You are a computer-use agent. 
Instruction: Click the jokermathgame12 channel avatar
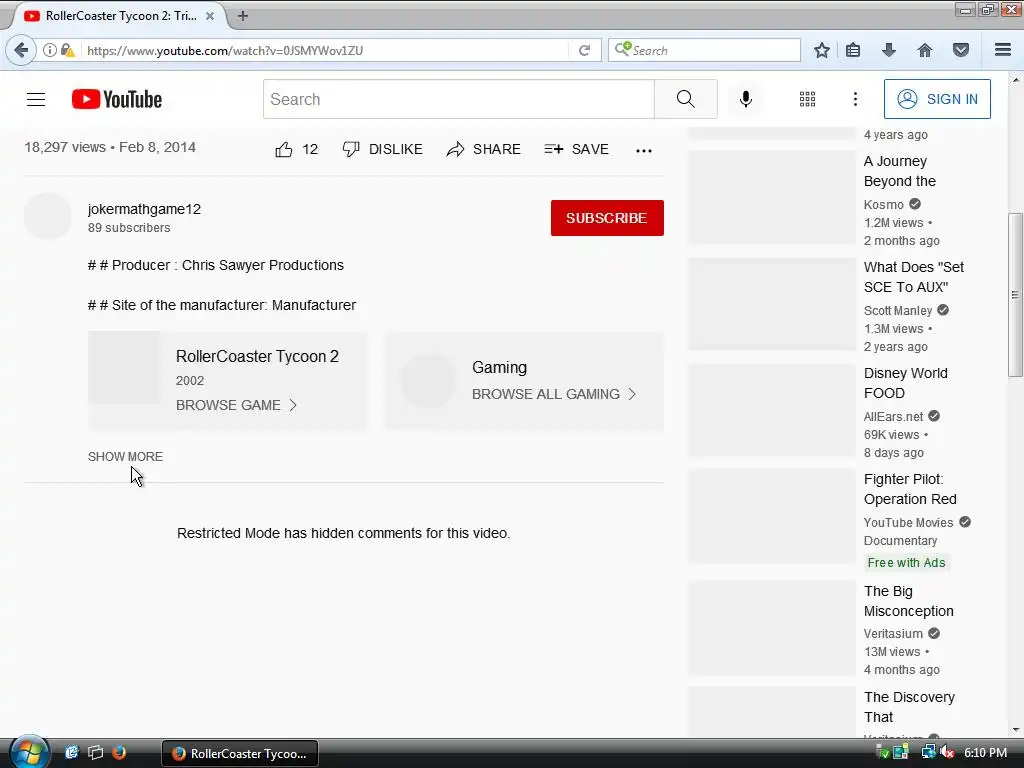click(48, 216)
